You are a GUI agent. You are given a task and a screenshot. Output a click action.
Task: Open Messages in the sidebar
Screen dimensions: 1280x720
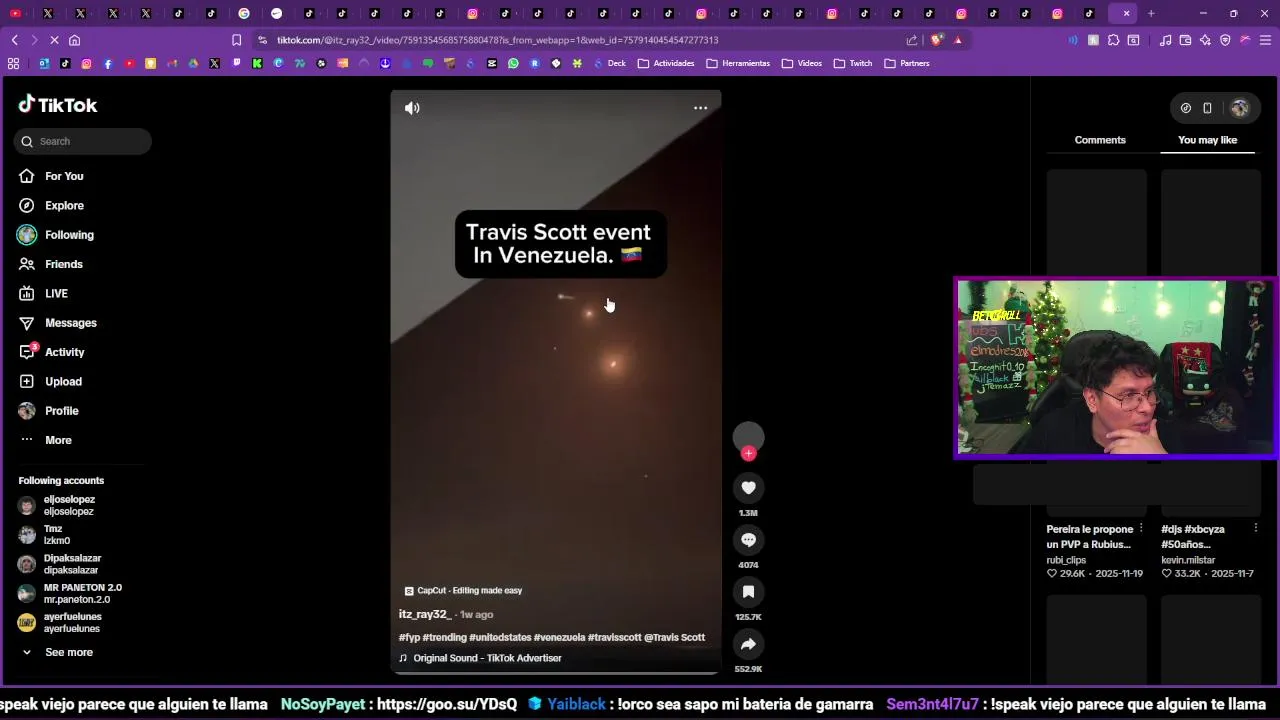(70, 323)
